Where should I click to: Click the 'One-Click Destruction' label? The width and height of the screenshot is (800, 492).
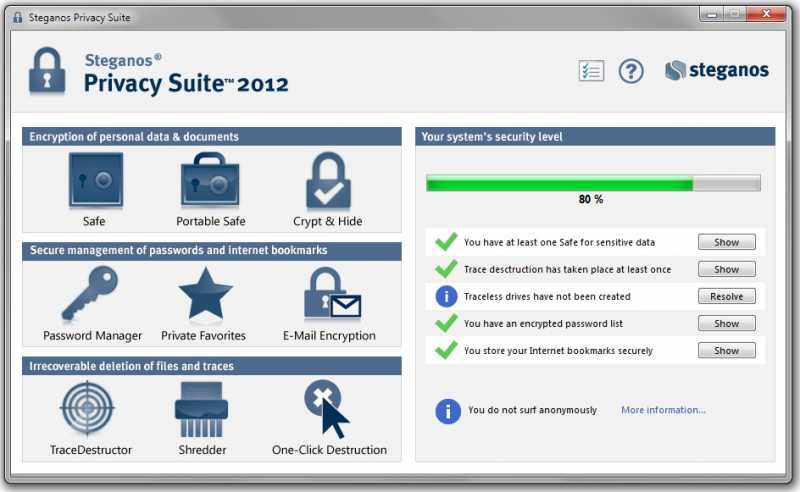point(329,450)
